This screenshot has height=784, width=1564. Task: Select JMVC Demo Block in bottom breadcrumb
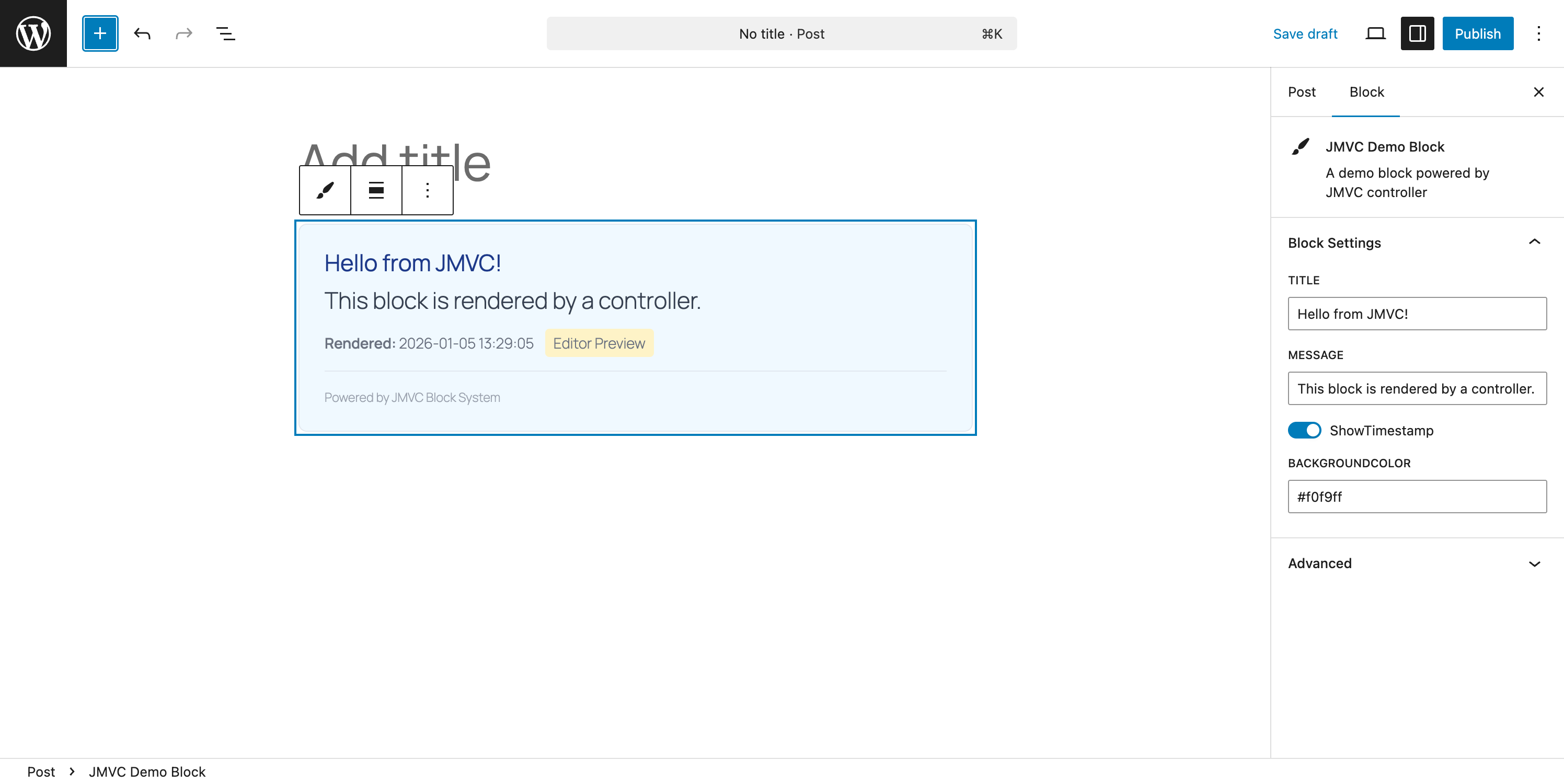click(147, 771)
